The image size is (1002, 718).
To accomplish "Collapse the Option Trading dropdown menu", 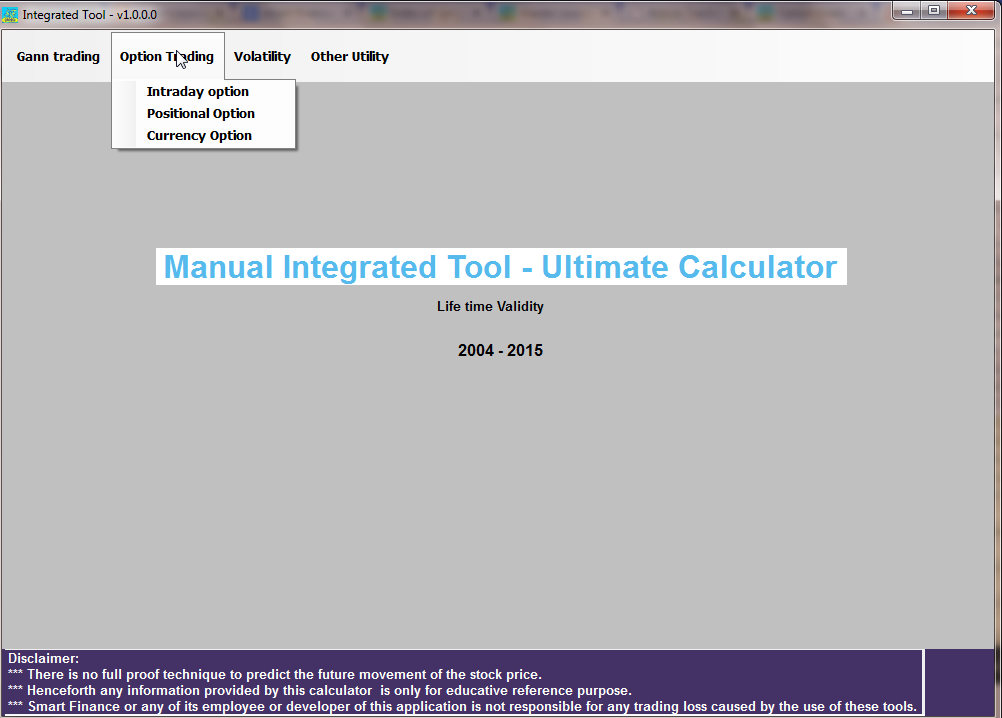I will [x=167, y=56].
